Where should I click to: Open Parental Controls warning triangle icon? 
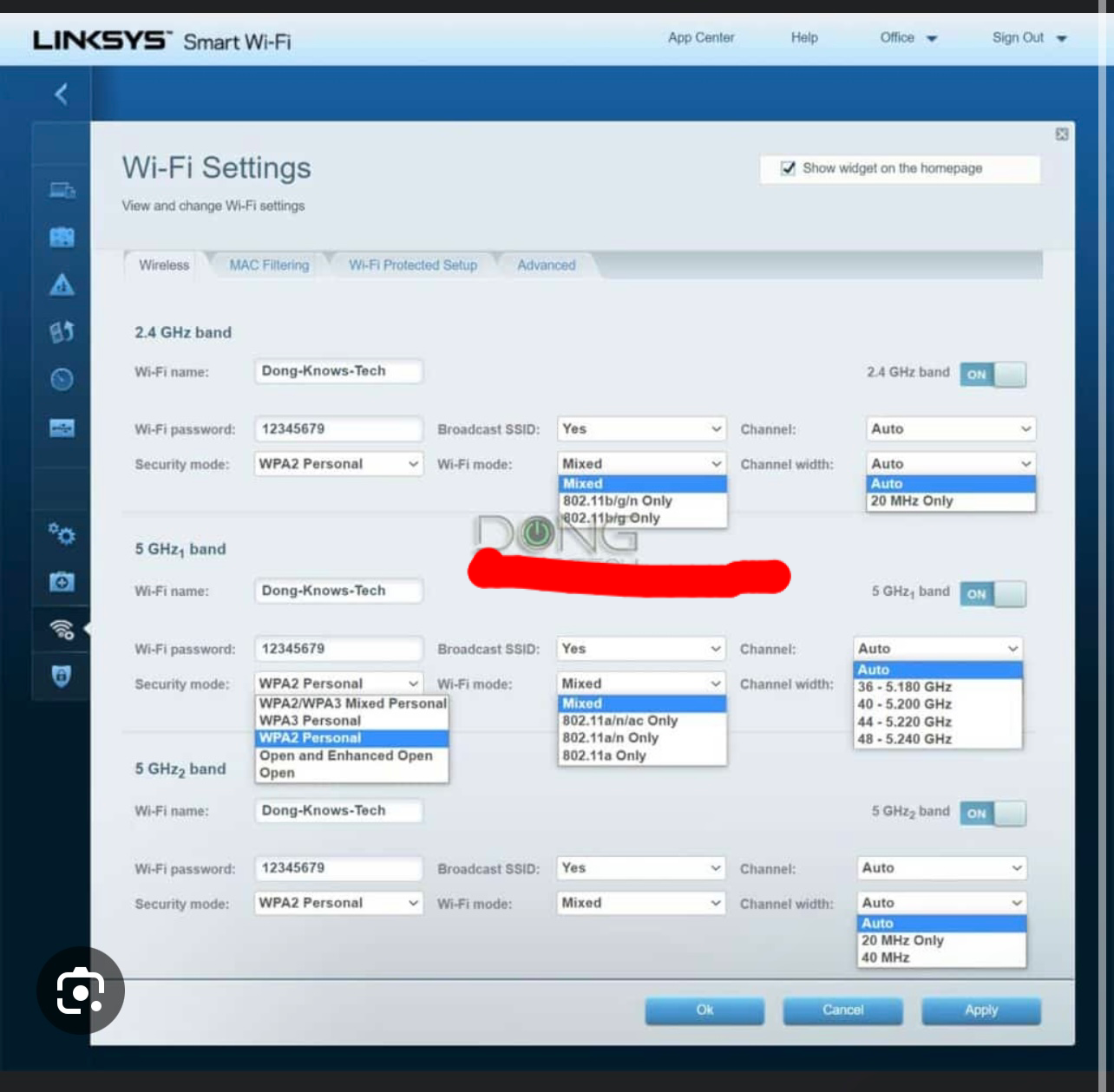pyautogui.click(x=62, y=284)
